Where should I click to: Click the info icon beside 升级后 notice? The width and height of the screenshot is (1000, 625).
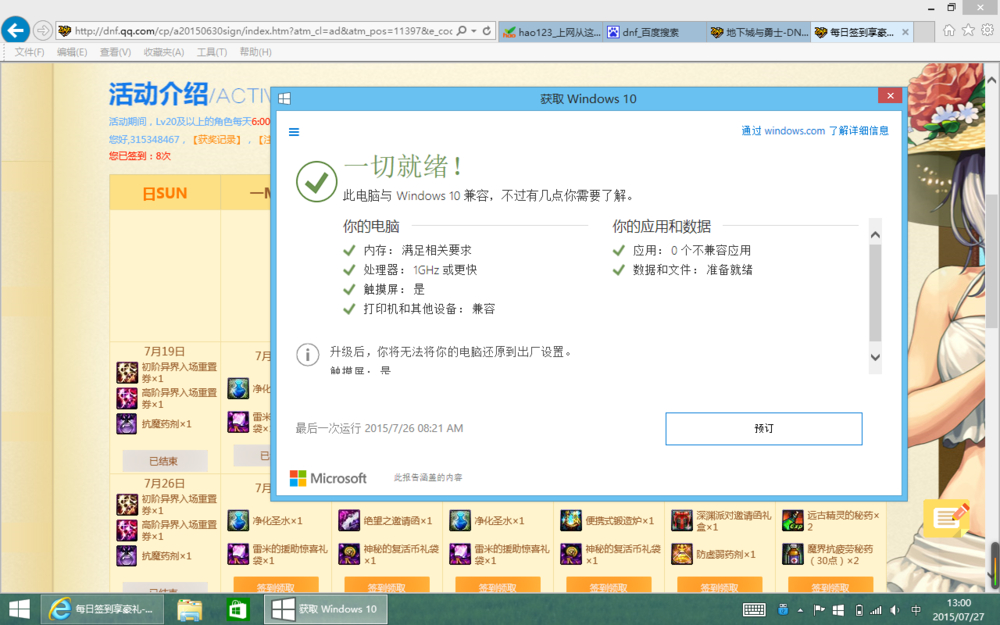[307, 355]
